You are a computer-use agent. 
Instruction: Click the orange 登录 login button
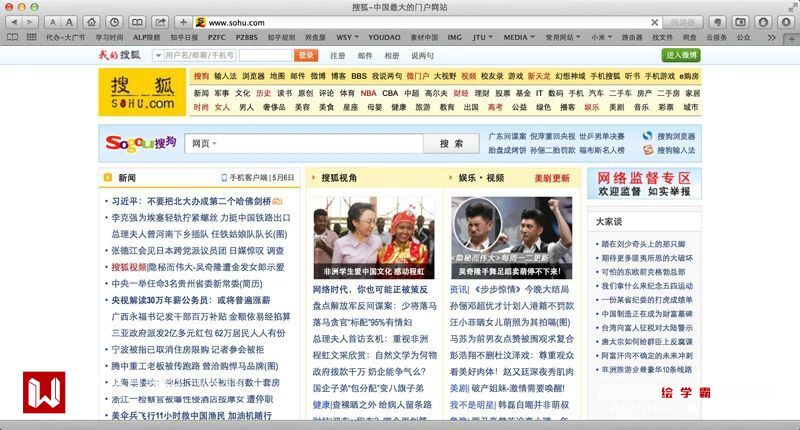306,55
